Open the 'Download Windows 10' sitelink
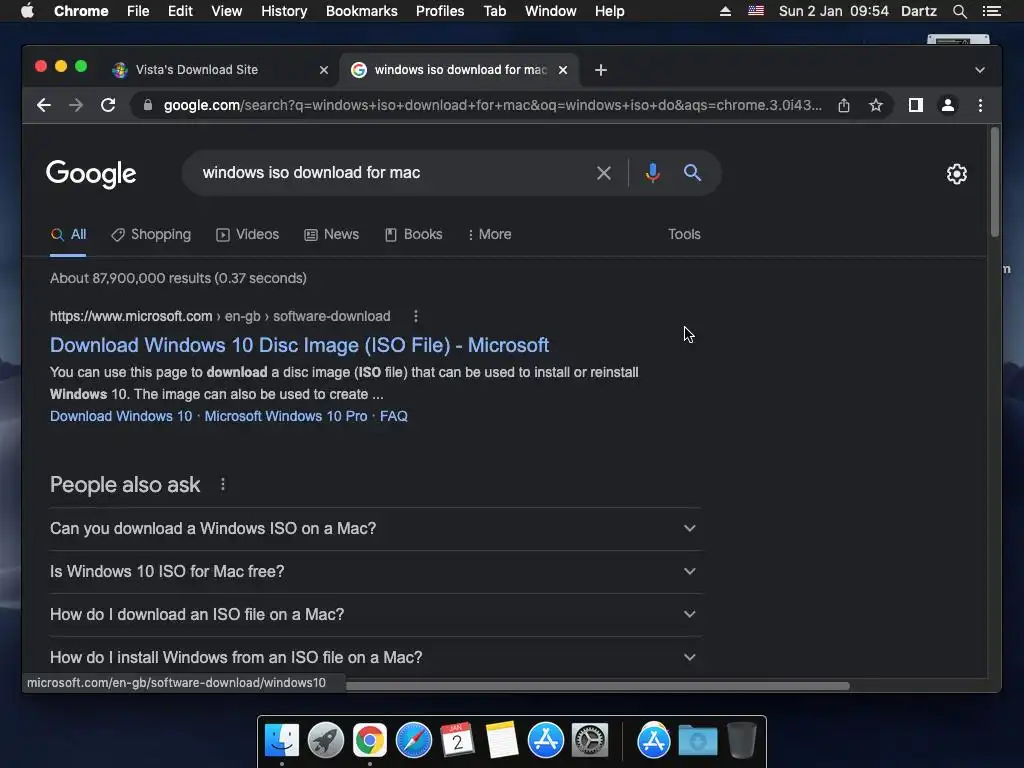 121,416
